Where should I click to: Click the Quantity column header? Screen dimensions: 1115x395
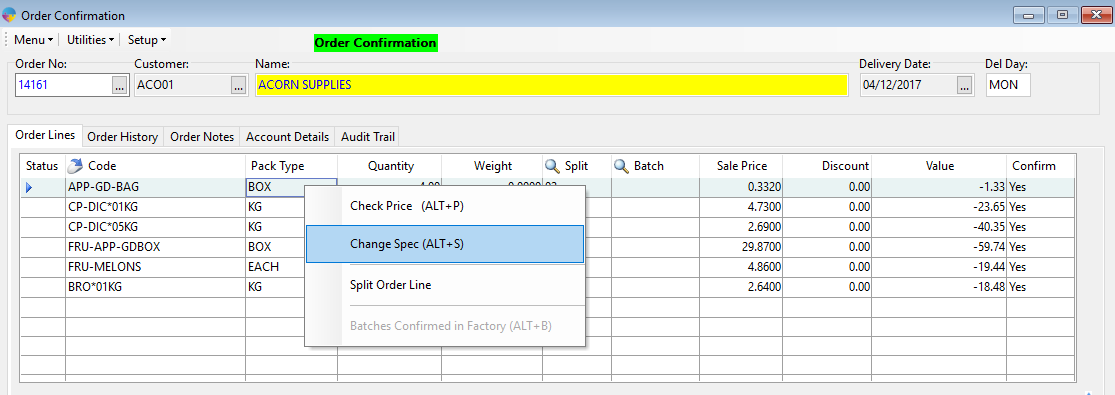(390, 166)
